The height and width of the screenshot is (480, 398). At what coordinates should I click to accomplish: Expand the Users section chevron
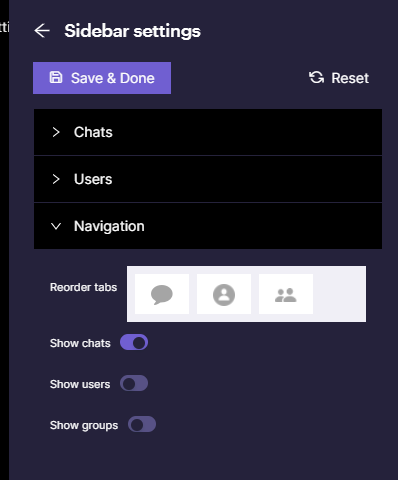(x=56, y=179)
